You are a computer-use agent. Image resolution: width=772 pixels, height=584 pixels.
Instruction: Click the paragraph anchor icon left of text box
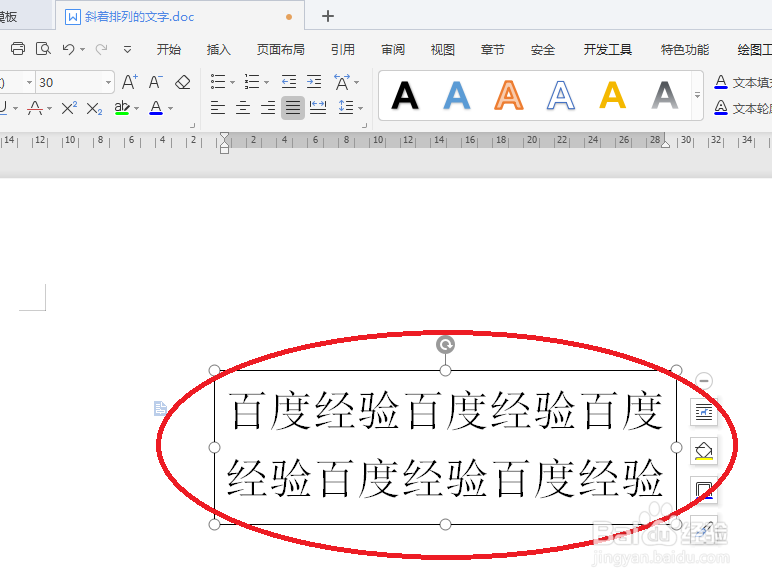pyautogui.click(x=161, y=408)
